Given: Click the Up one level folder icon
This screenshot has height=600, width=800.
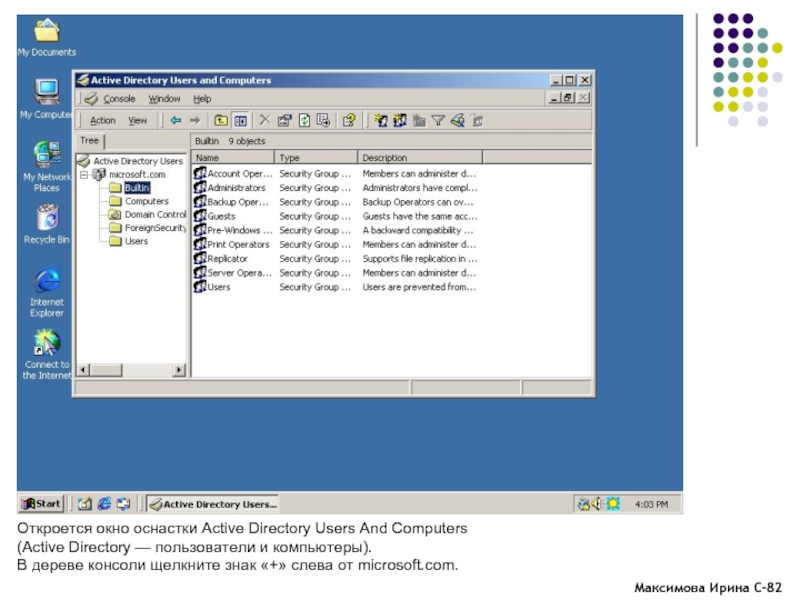Looking at the screenshot, I should pyautogui.click(x=222, y=120).
